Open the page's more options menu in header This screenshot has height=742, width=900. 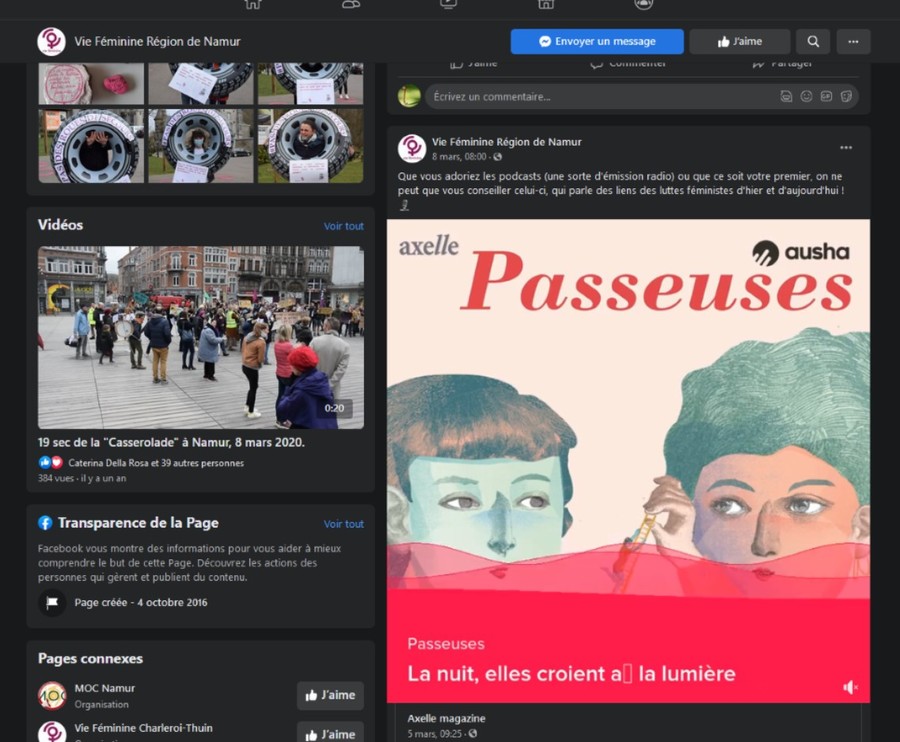point(853,41)
